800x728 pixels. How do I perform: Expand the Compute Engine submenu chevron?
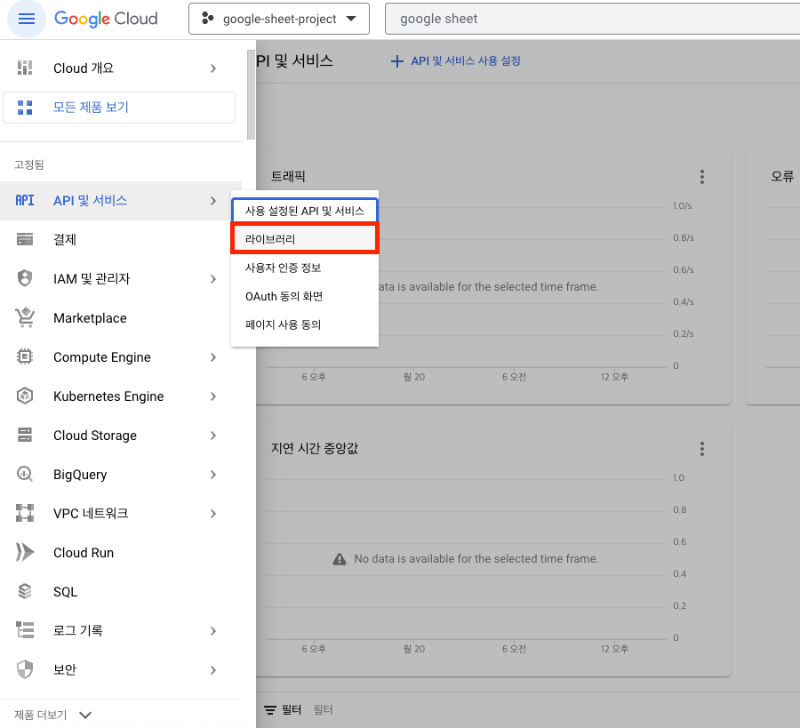pyautogui.click(x=212, y=357)
